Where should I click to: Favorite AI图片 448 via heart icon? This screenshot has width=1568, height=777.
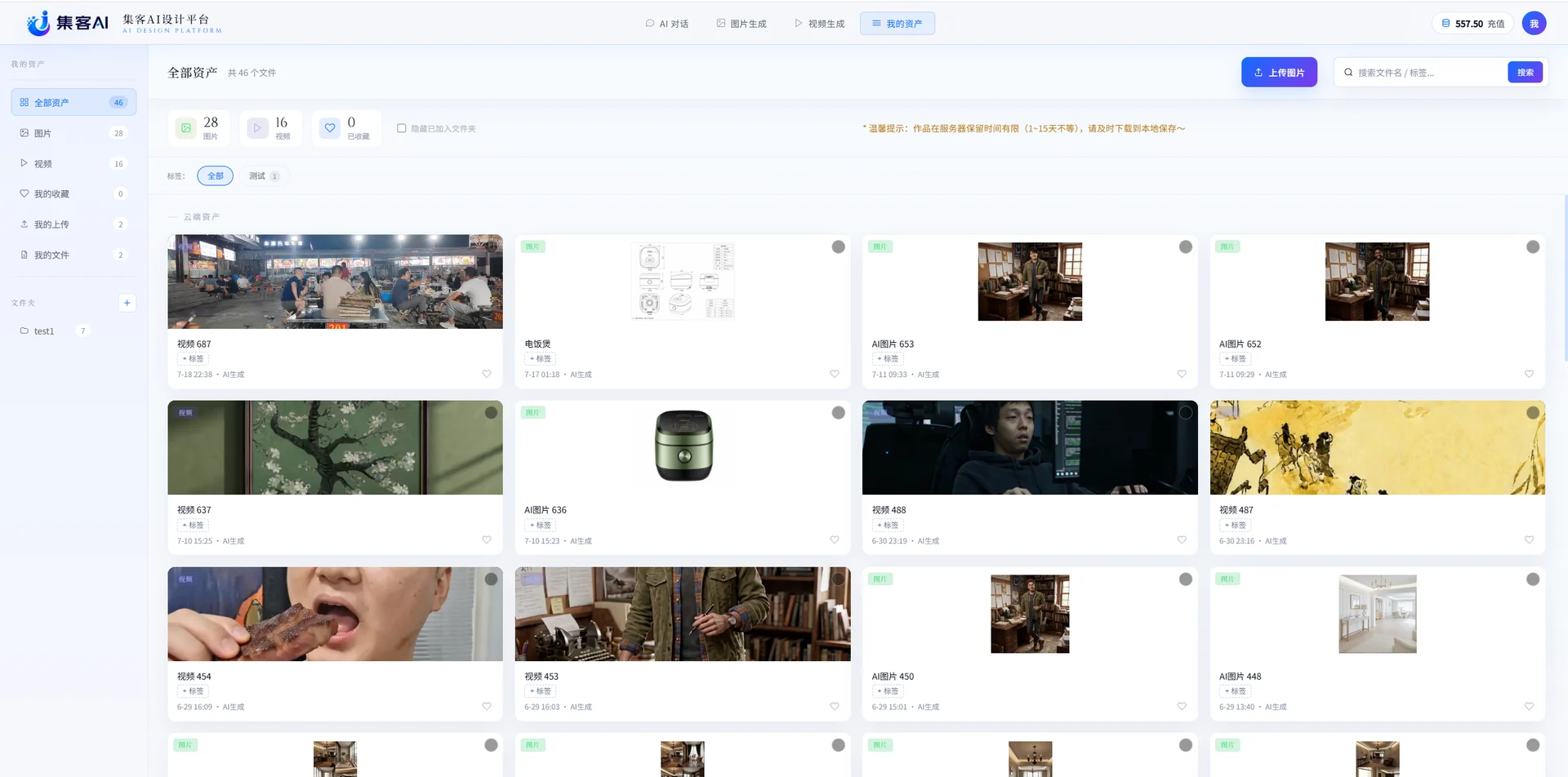point(1529,706)
